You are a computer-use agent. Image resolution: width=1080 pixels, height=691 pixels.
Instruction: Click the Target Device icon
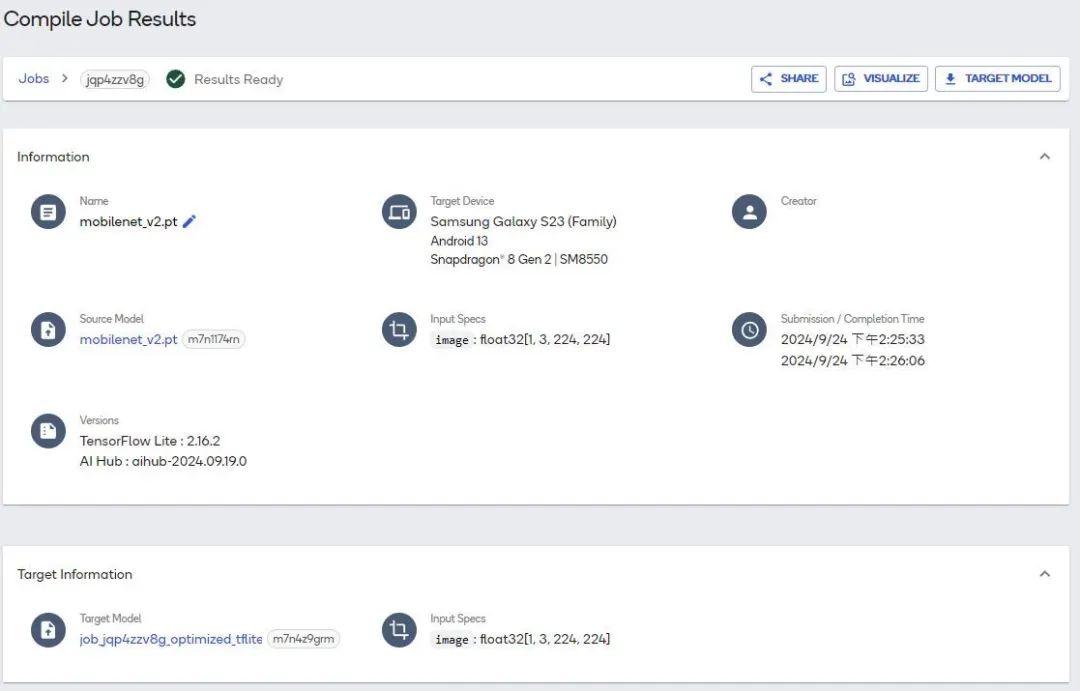click(399, 212)
